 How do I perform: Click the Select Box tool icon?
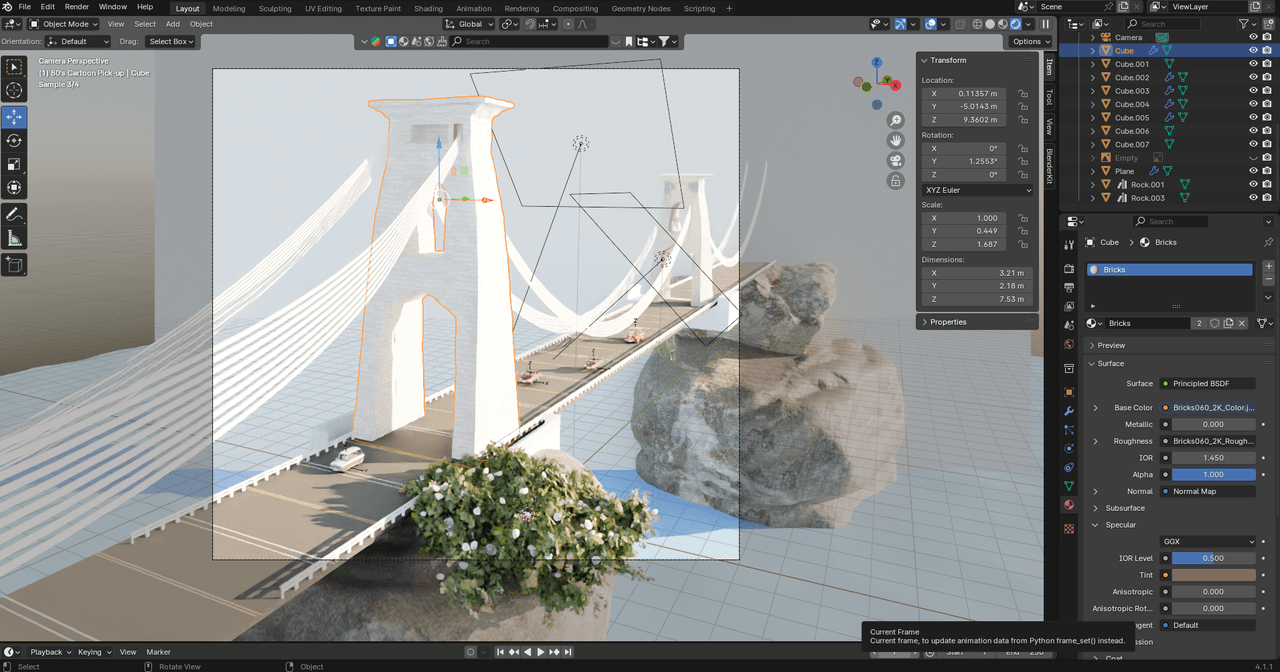(x=14, y=68)
